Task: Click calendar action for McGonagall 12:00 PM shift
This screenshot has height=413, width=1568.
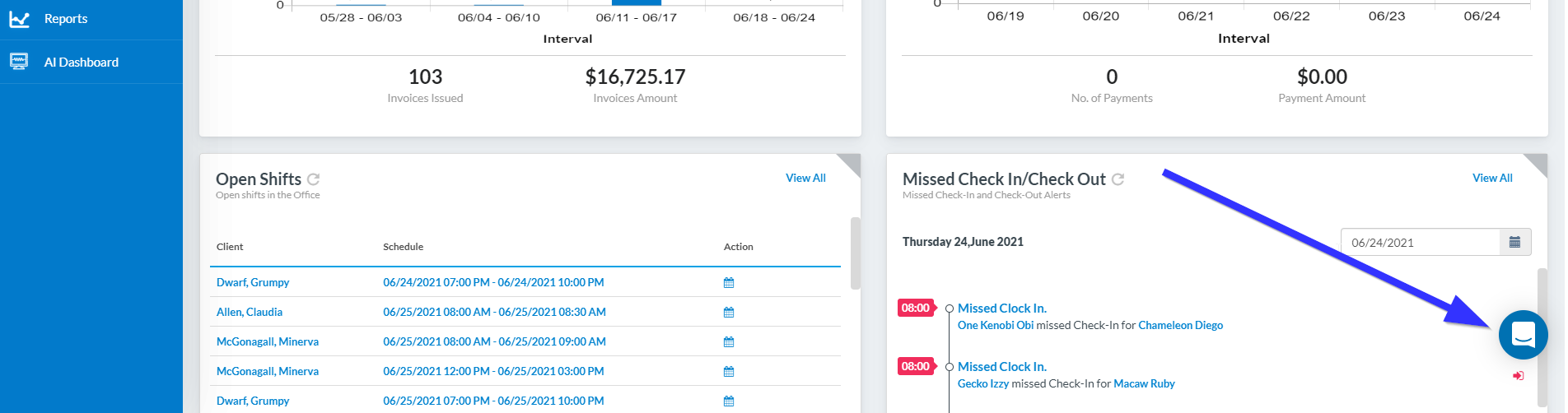Action: click(x=729, y=372)
